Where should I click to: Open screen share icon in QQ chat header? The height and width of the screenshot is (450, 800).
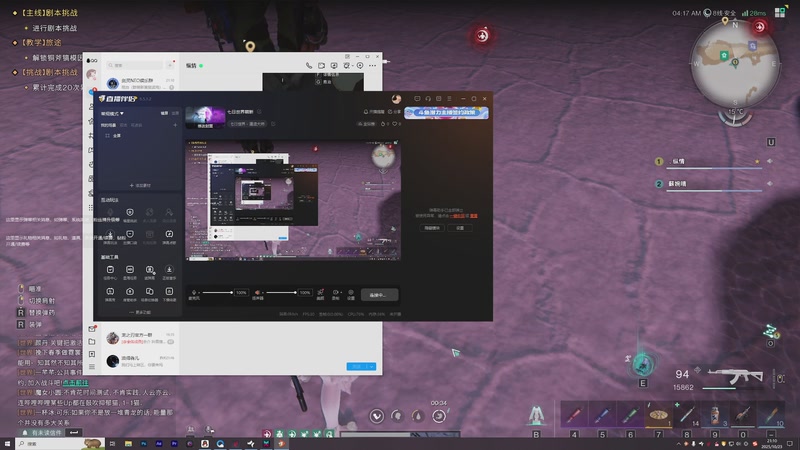[334, 66]
